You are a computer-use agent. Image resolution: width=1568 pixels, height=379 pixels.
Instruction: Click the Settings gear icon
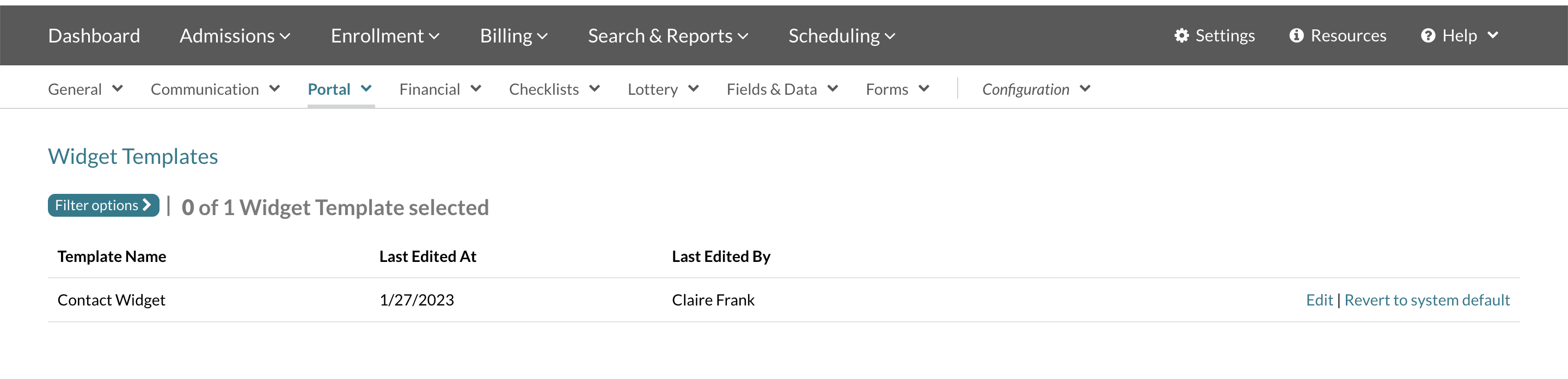[x=1181, y=36]
